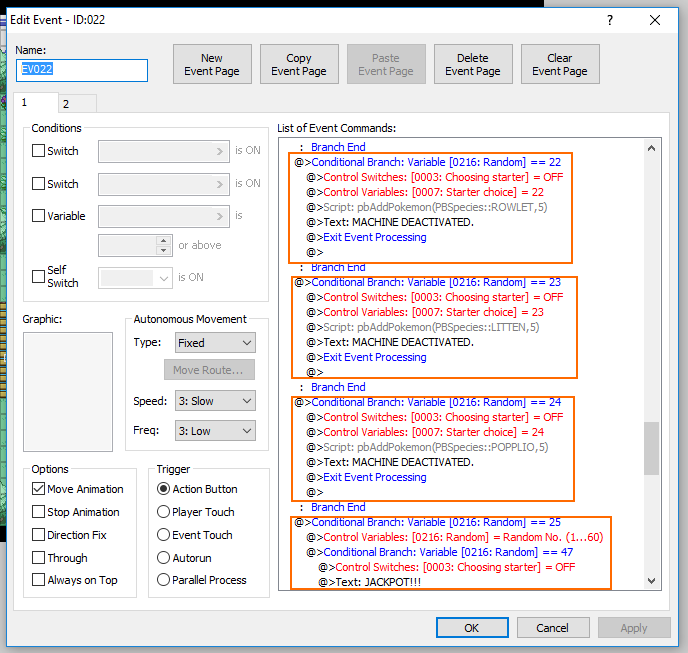
Task: Enable the Variable condition checkbox
Action: [39, 215]
